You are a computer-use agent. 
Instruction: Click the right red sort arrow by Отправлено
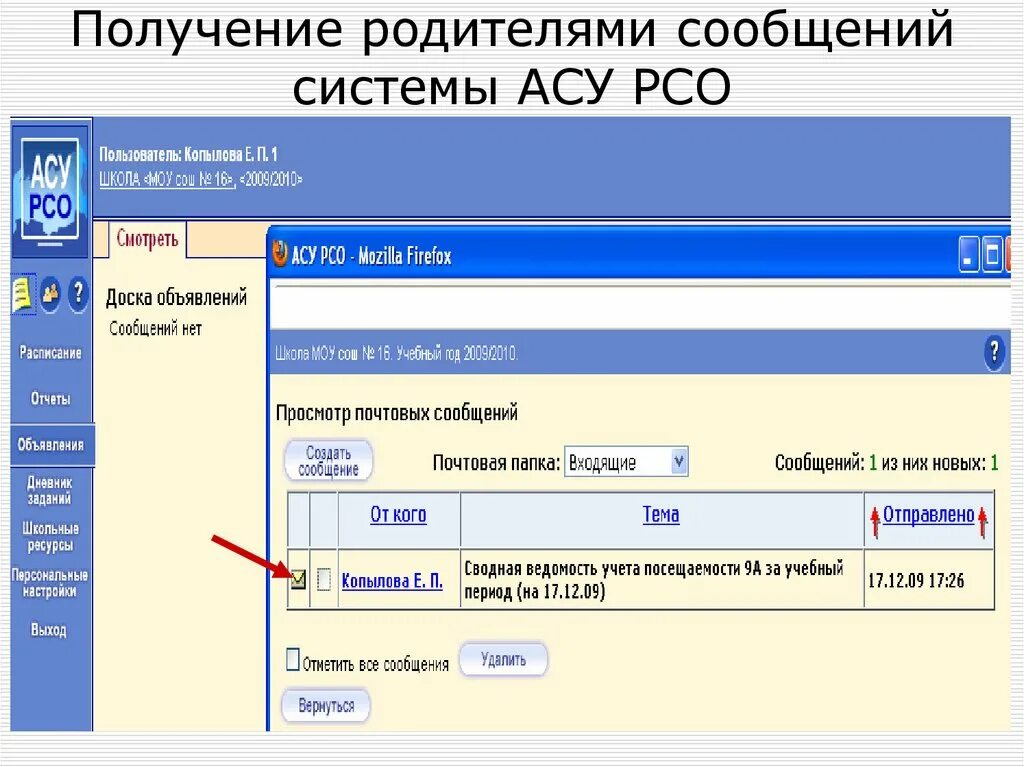tap(982, 523)
